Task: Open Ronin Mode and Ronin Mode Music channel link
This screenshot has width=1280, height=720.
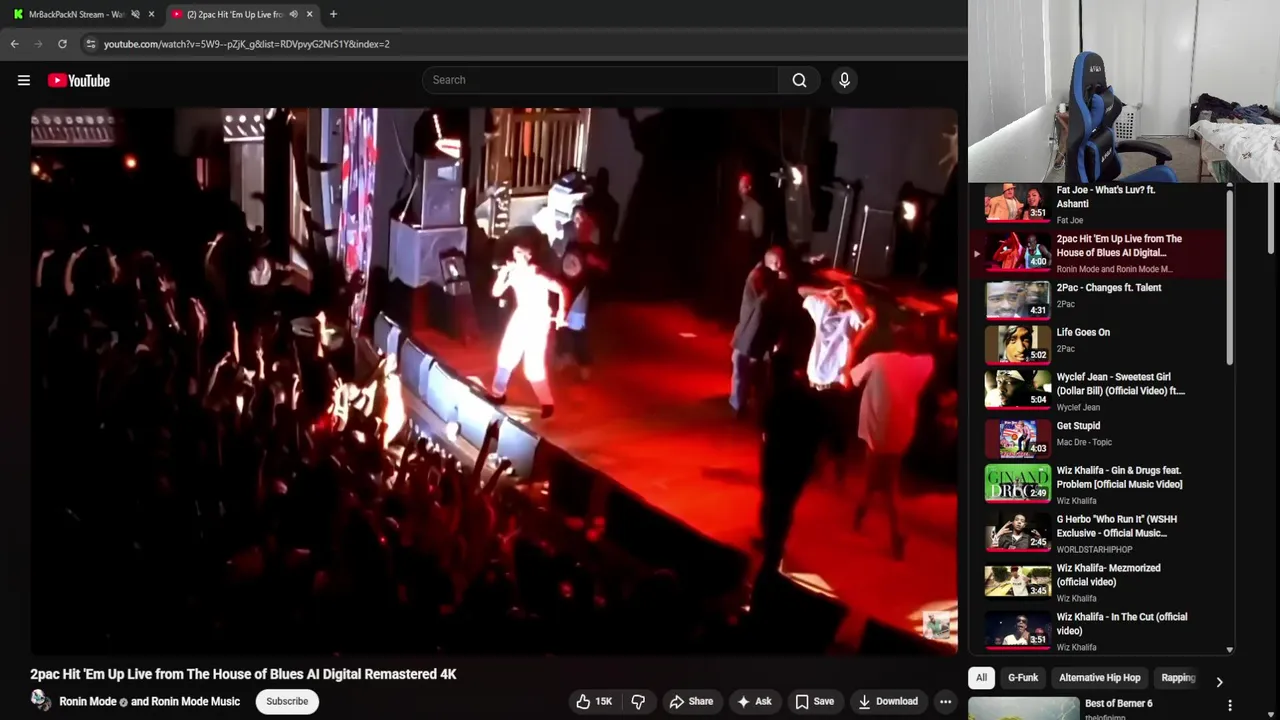Action: (x=150, y=701)
